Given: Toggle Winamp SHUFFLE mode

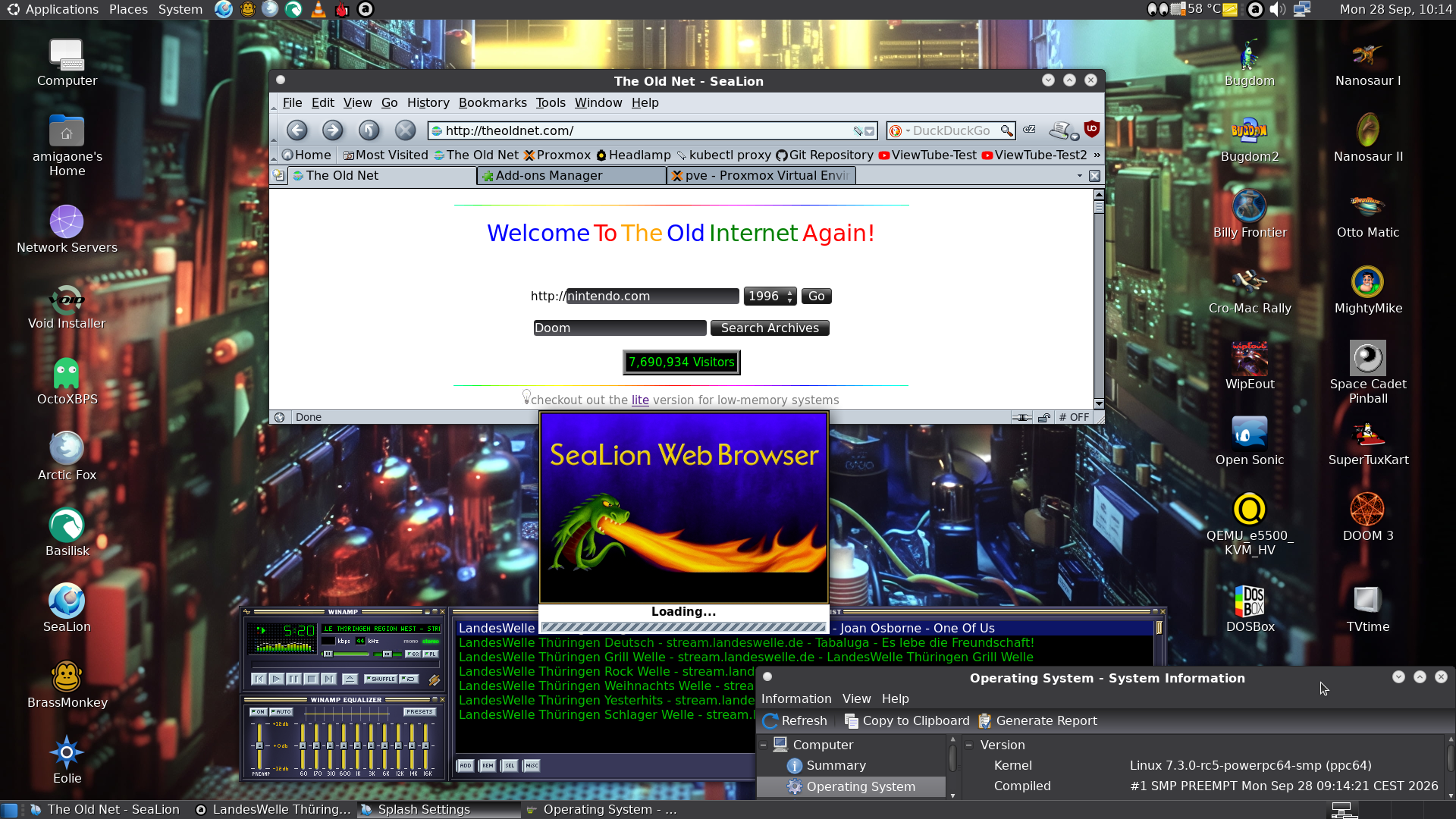Looking at the screenshot, I should point(381,679).
